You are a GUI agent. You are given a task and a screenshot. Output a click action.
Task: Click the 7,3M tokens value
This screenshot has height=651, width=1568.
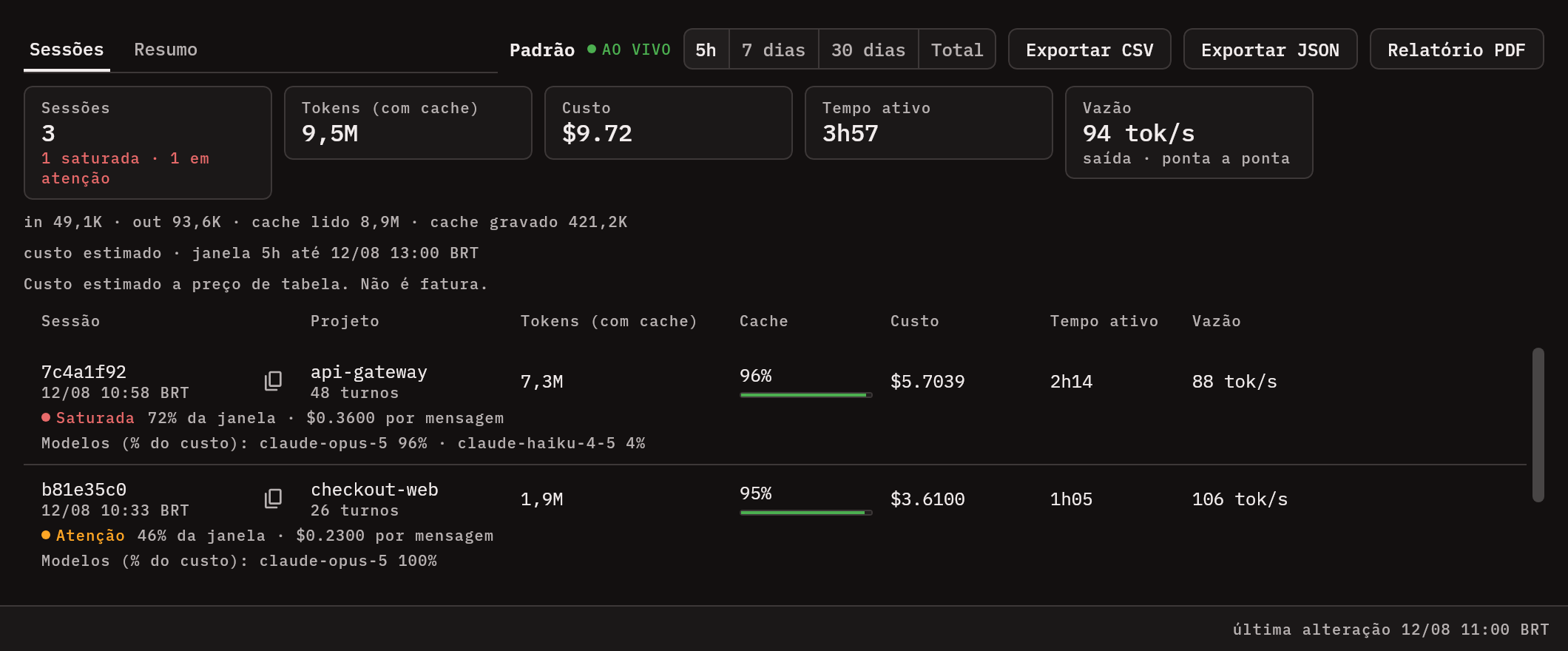click(542, 382)
